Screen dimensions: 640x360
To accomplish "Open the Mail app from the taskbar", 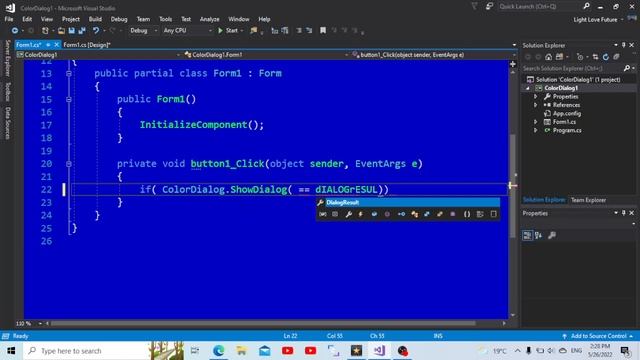I will (x=264, y=351).
